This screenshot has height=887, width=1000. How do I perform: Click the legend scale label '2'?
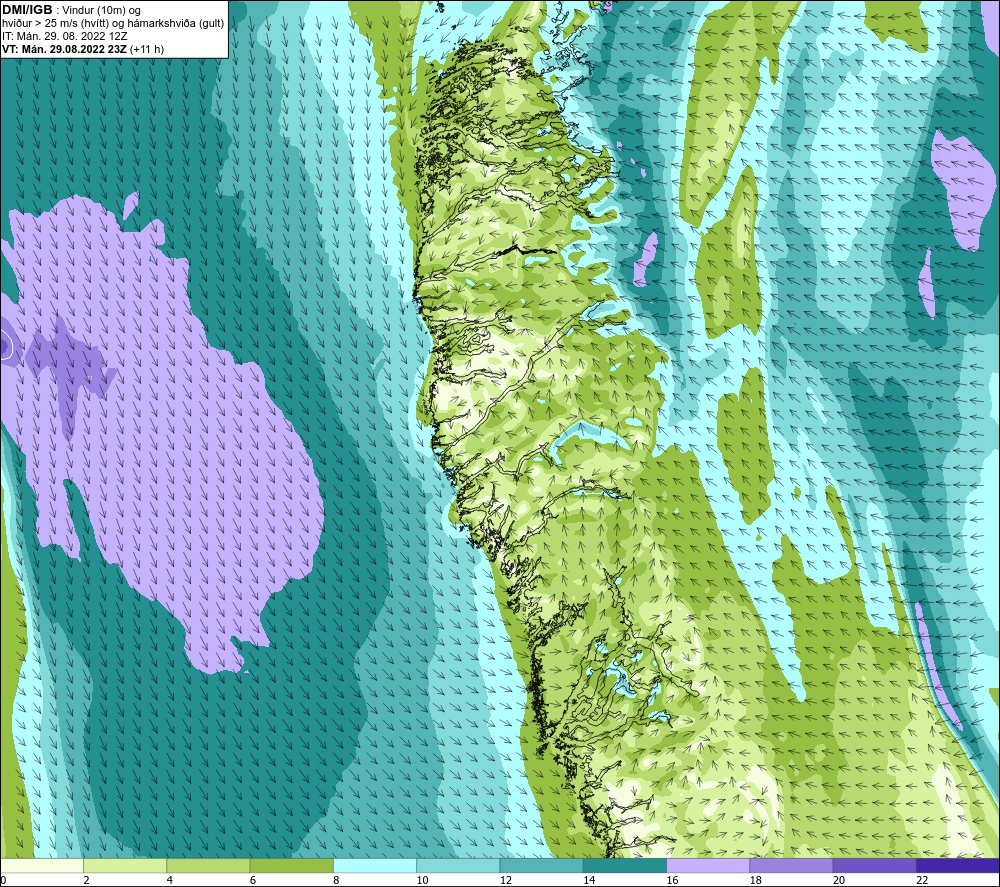click(86, 881)
